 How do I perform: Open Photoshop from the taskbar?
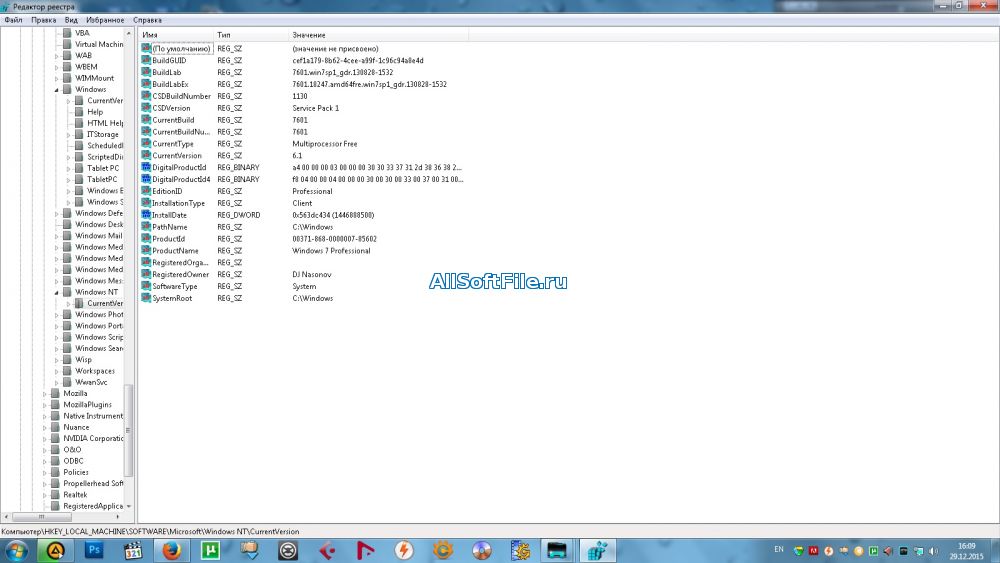(94, 550)
